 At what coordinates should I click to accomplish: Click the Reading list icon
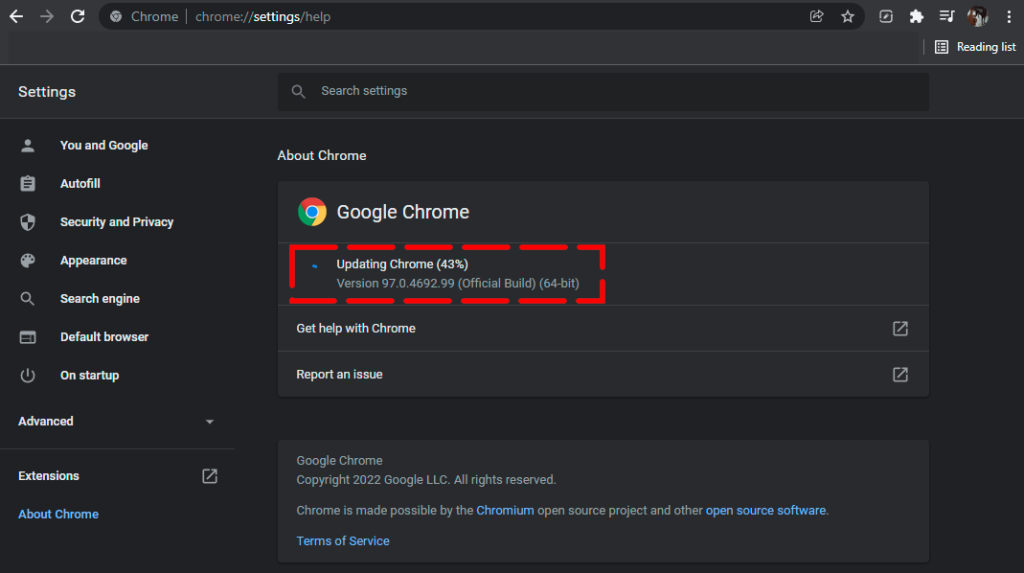point(941,47)
